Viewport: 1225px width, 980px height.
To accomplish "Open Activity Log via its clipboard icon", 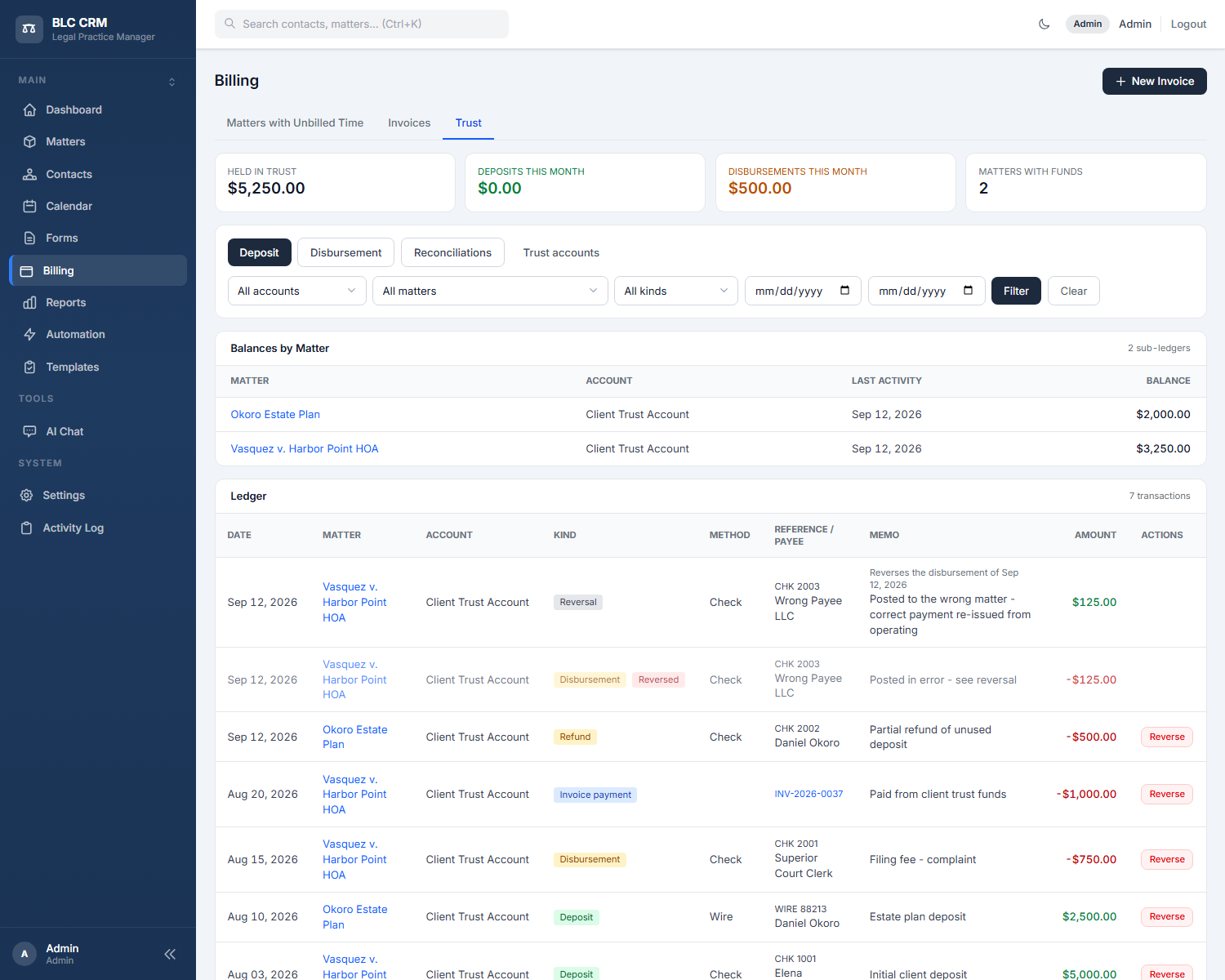I will pos(26,528).
